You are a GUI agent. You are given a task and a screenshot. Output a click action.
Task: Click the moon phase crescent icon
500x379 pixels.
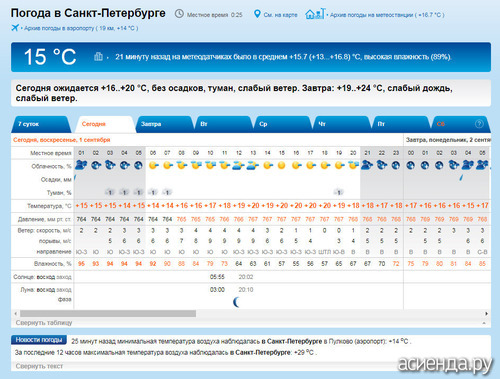coord(237,302)
